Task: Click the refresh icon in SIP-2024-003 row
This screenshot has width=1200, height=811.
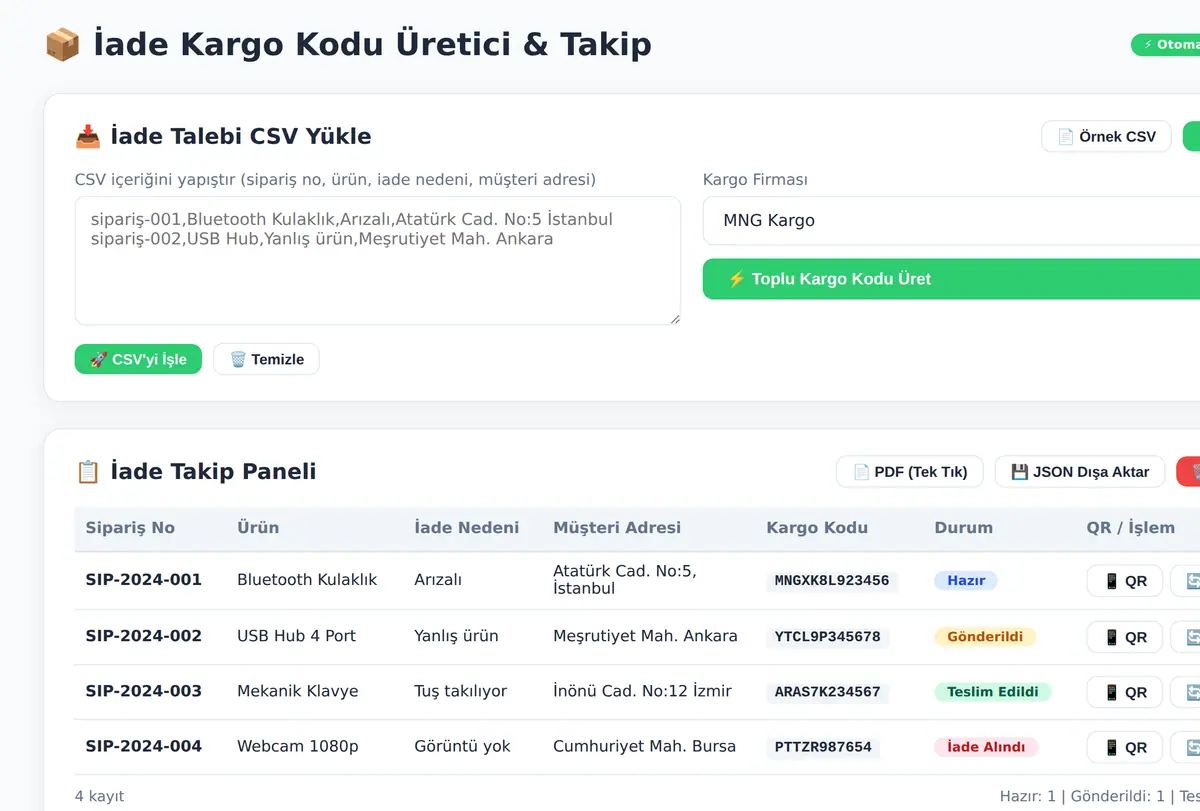Action: click(1187, 692)
